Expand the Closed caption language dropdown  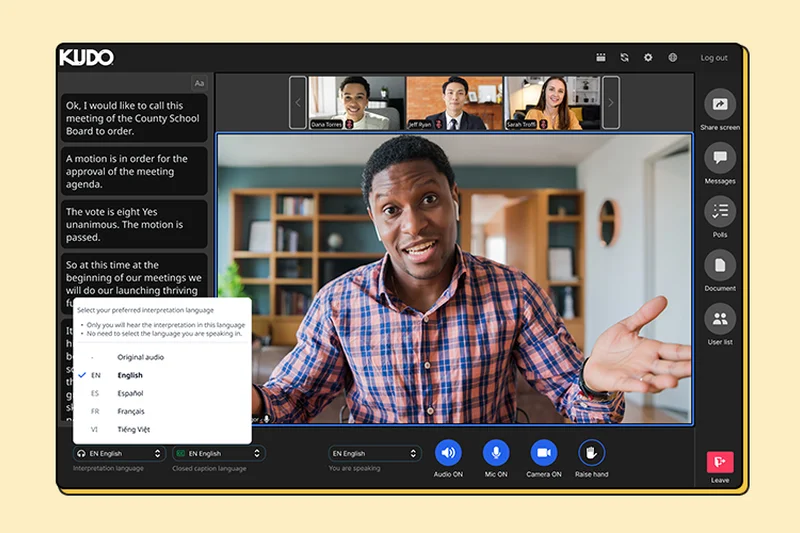tap(219, 453)
